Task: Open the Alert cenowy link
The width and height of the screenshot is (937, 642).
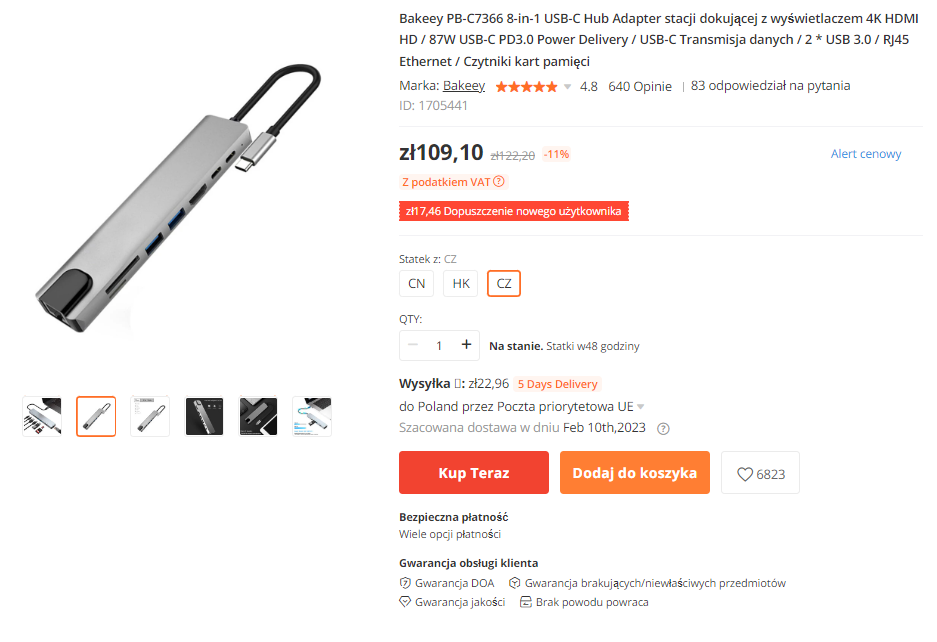Action: point(865,154)
